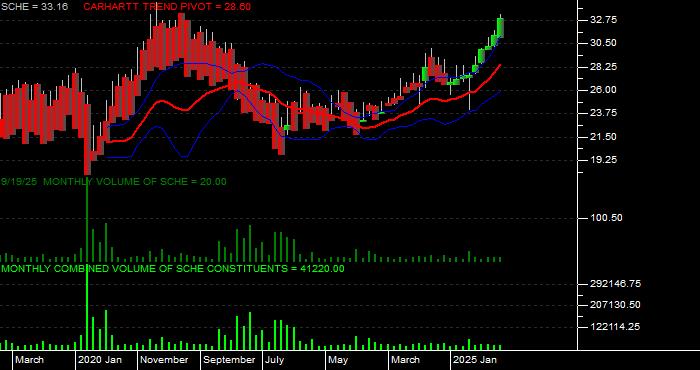This screenshot has width=700, height=370.
Task: Select MONTHLY COMBINED VOLUME OF SCHE CONSTITUENTS label
Action: point(172,269)
